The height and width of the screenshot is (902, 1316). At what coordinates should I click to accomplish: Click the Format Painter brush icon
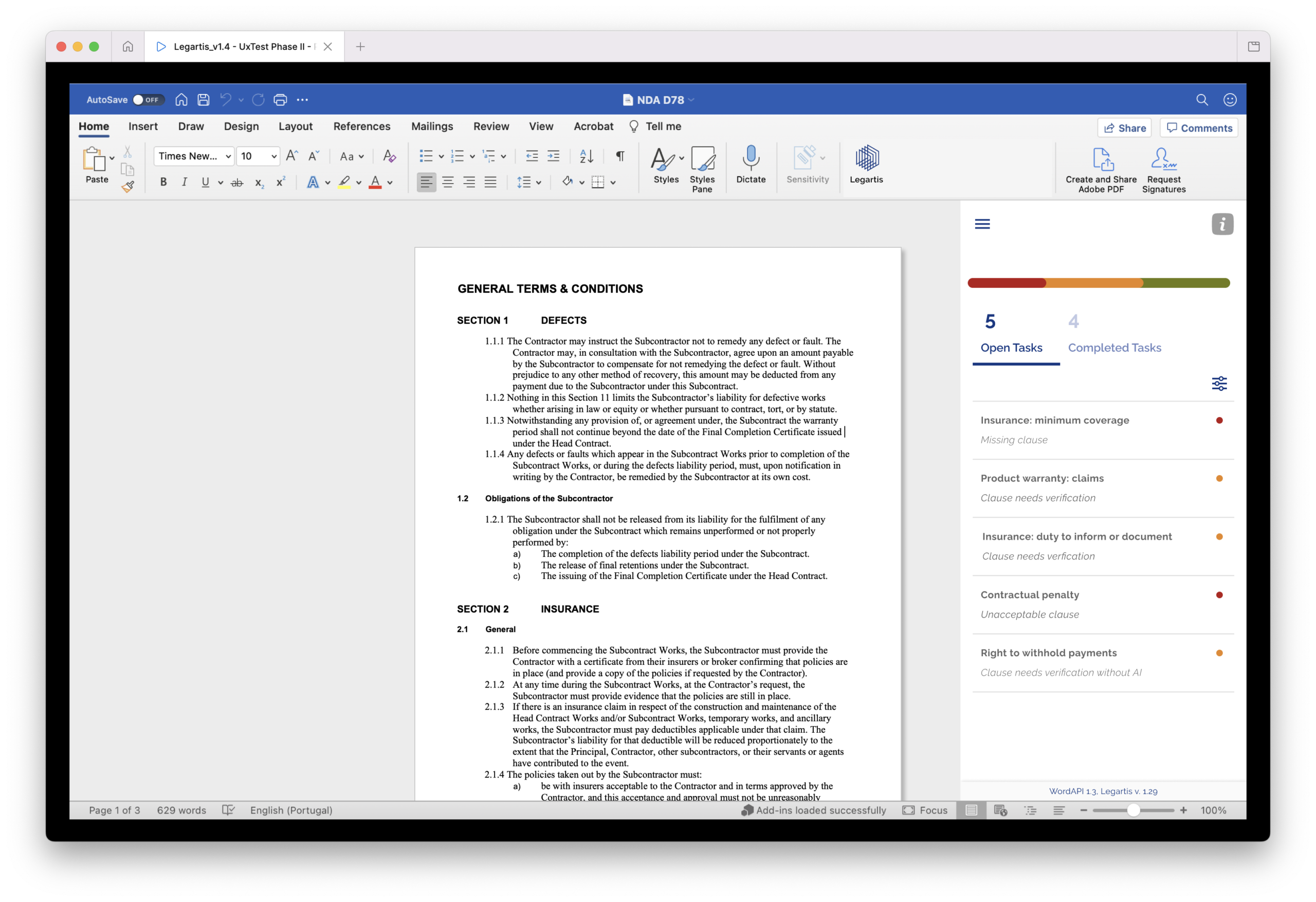pyautogui.click(x=128, y=186)
